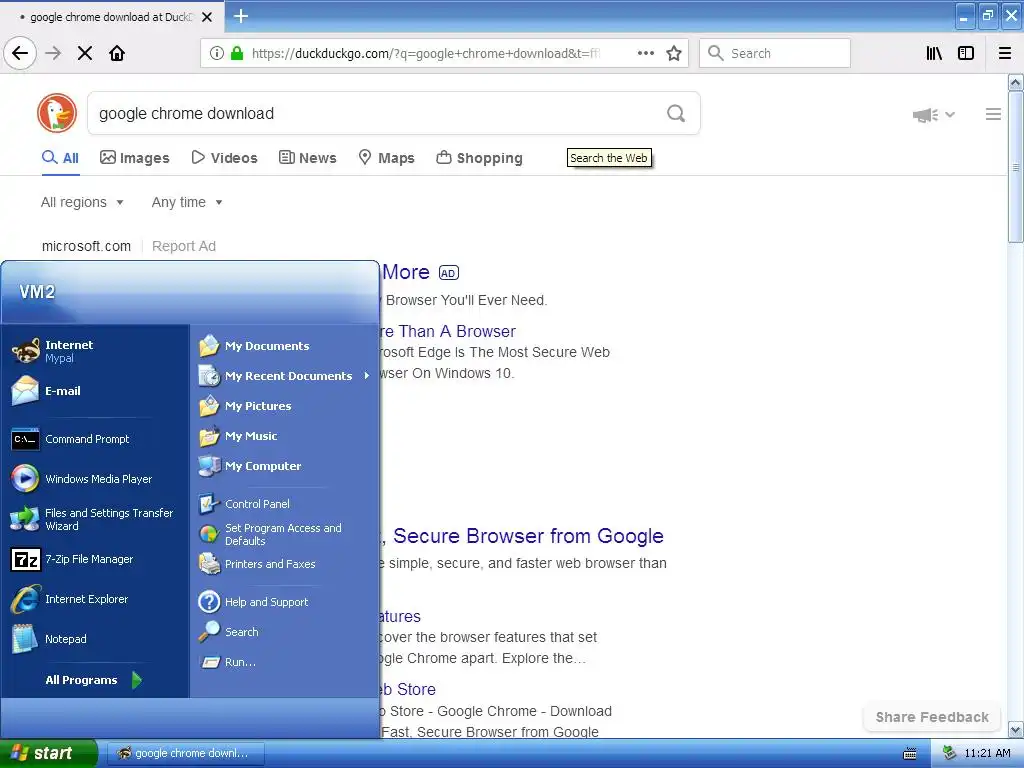Switch to the Videos results tab

tap(225, 157)
